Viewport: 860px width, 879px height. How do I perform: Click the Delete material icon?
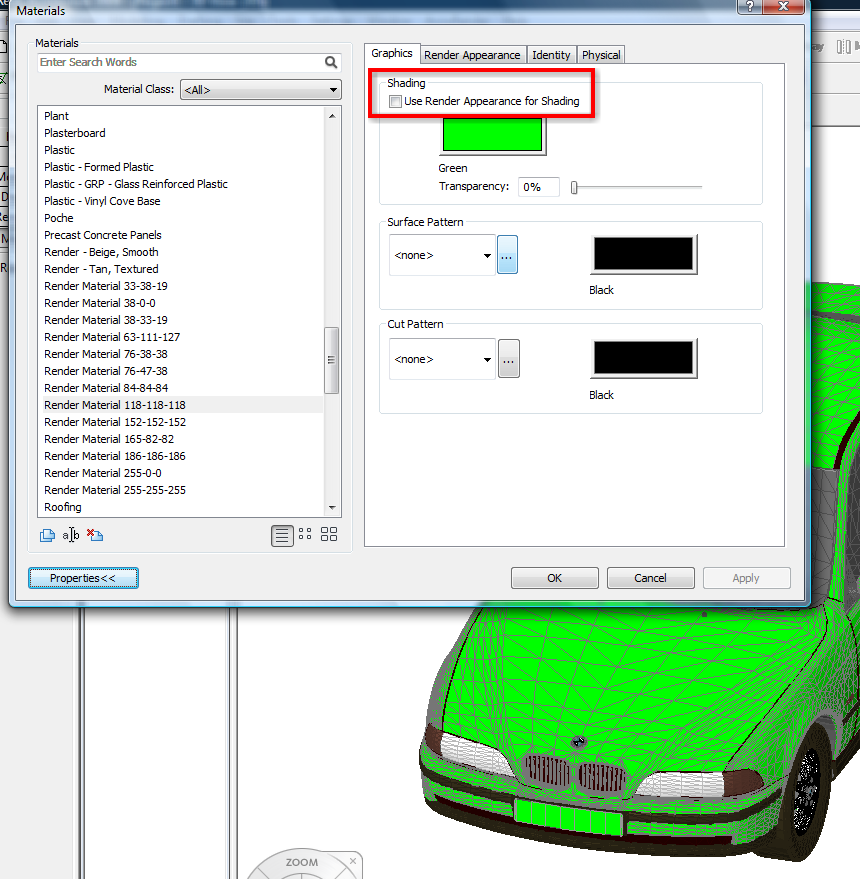click(95, 535)
